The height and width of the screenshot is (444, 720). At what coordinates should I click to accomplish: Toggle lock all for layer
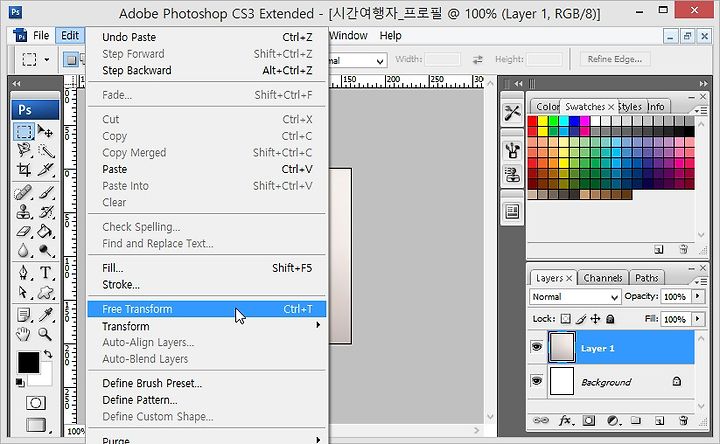610,319
